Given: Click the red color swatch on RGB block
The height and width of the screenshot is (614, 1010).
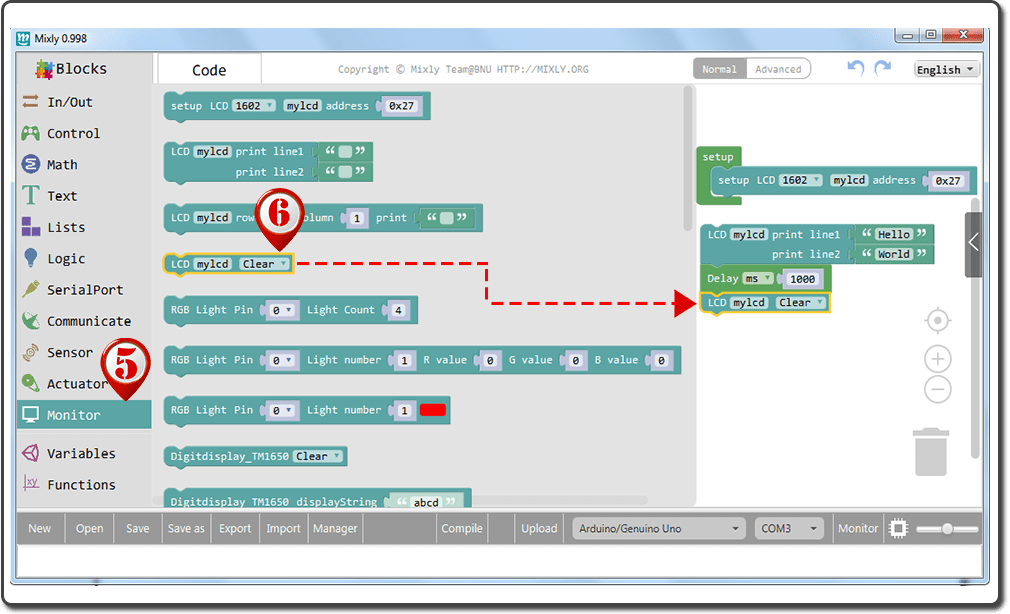Looking at the screenshot, I should (x=433, y=410).
